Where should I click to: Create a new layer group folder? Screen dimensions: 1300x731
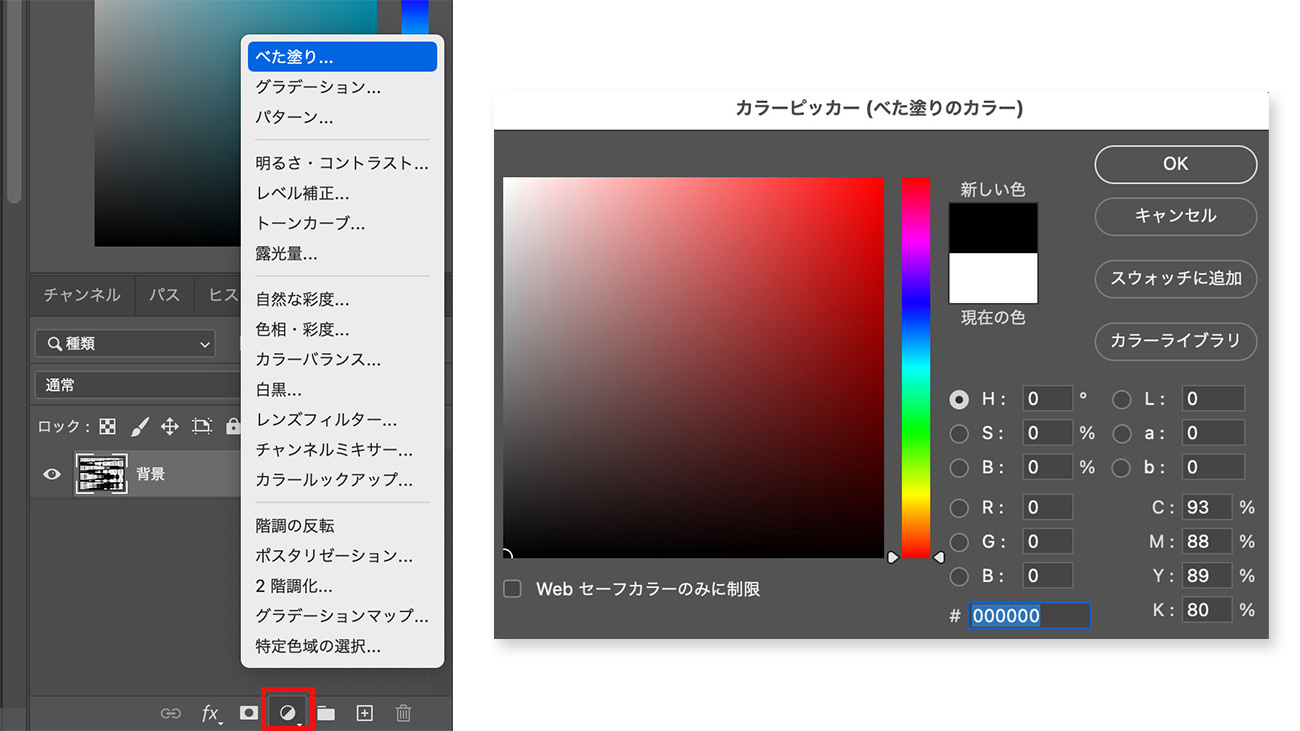(326, 713)
